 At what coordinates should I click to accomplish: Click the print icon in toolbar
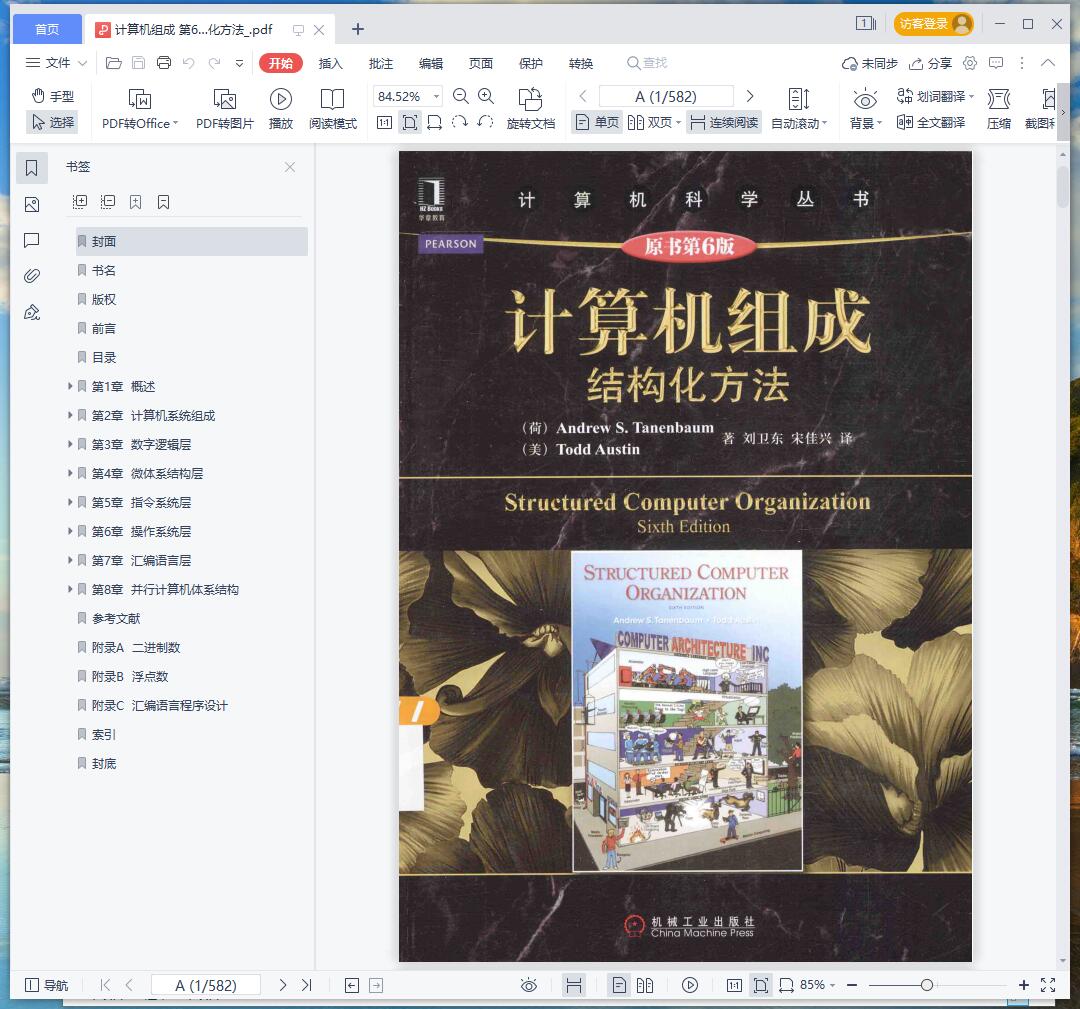tap(164, 63)
